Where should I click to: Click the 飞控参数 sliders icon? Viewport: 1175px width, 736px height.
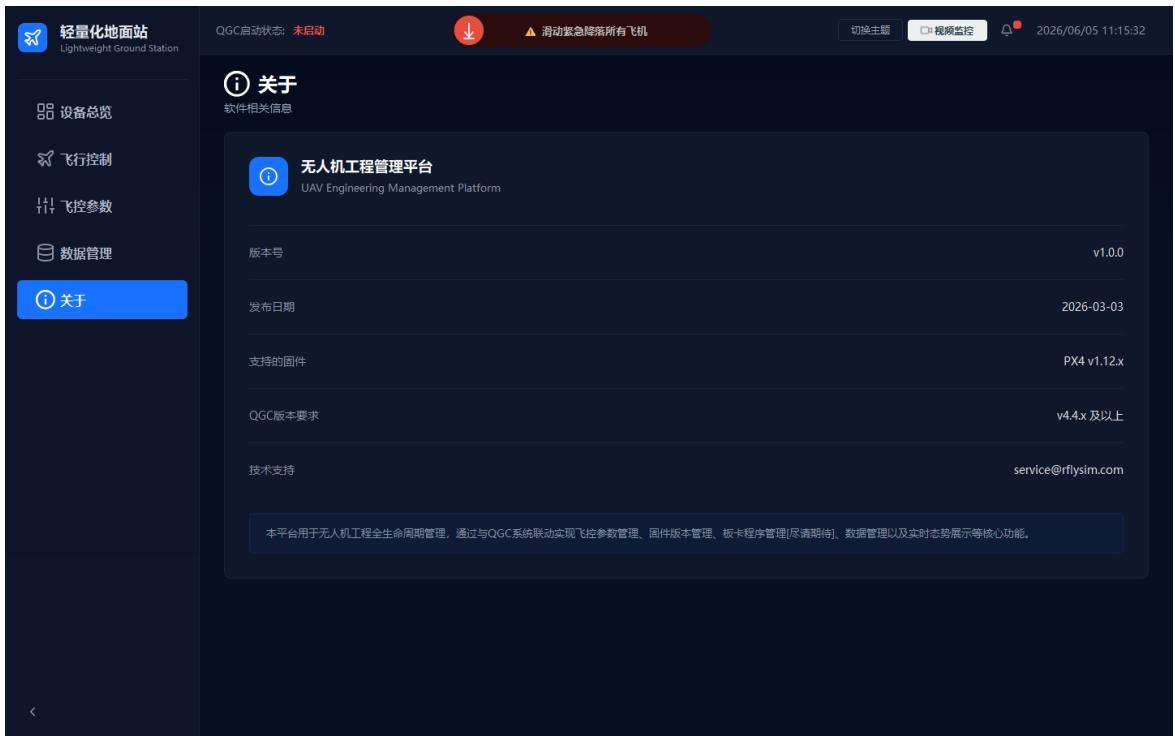[45, 206]
